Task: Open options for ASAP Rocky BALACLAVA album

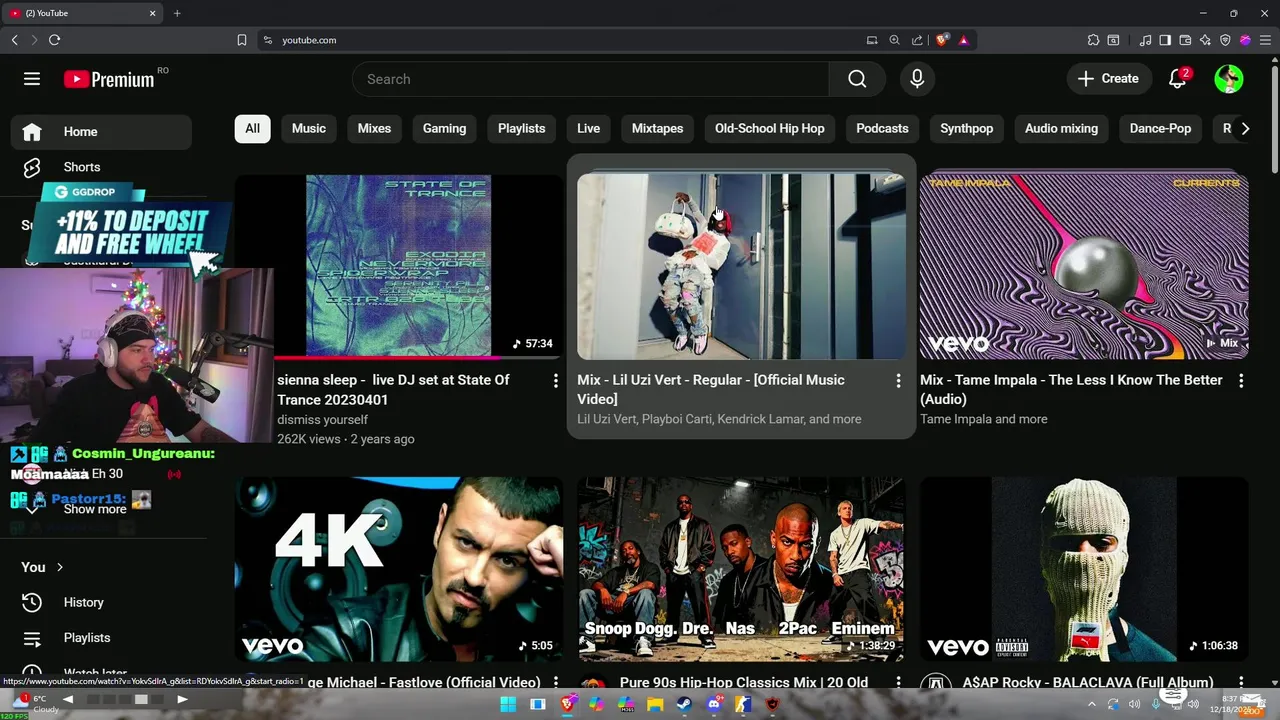Action: click(1241, 682)
